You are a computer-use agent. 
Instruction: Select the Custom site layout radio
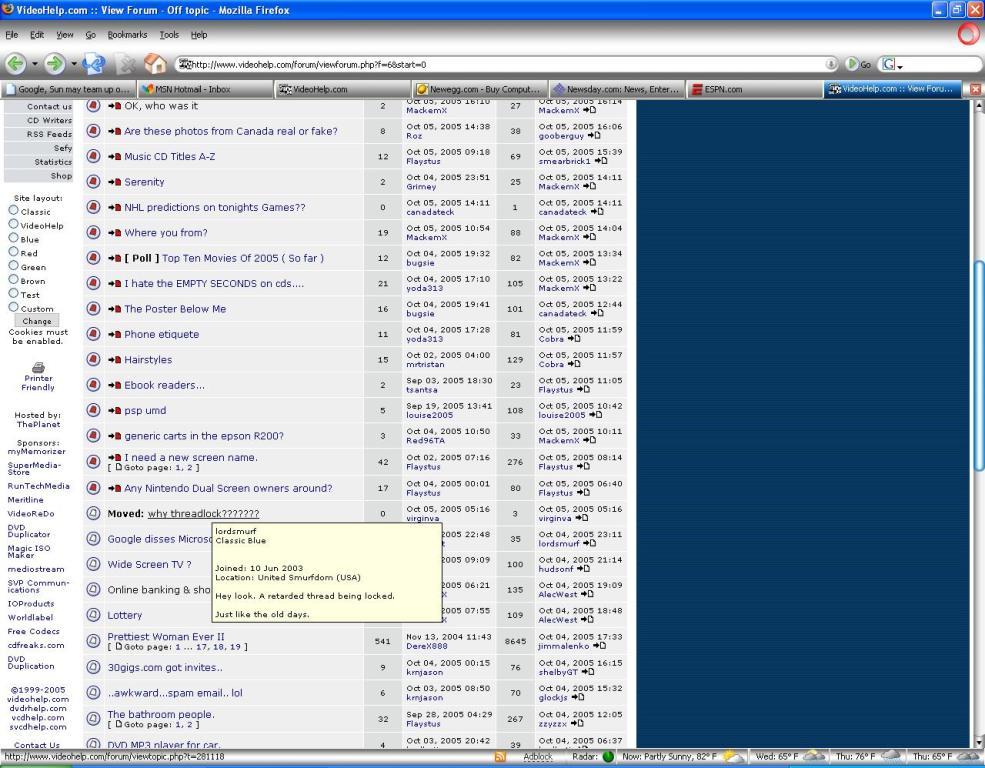pyautogui.click(x=13, y=306)
